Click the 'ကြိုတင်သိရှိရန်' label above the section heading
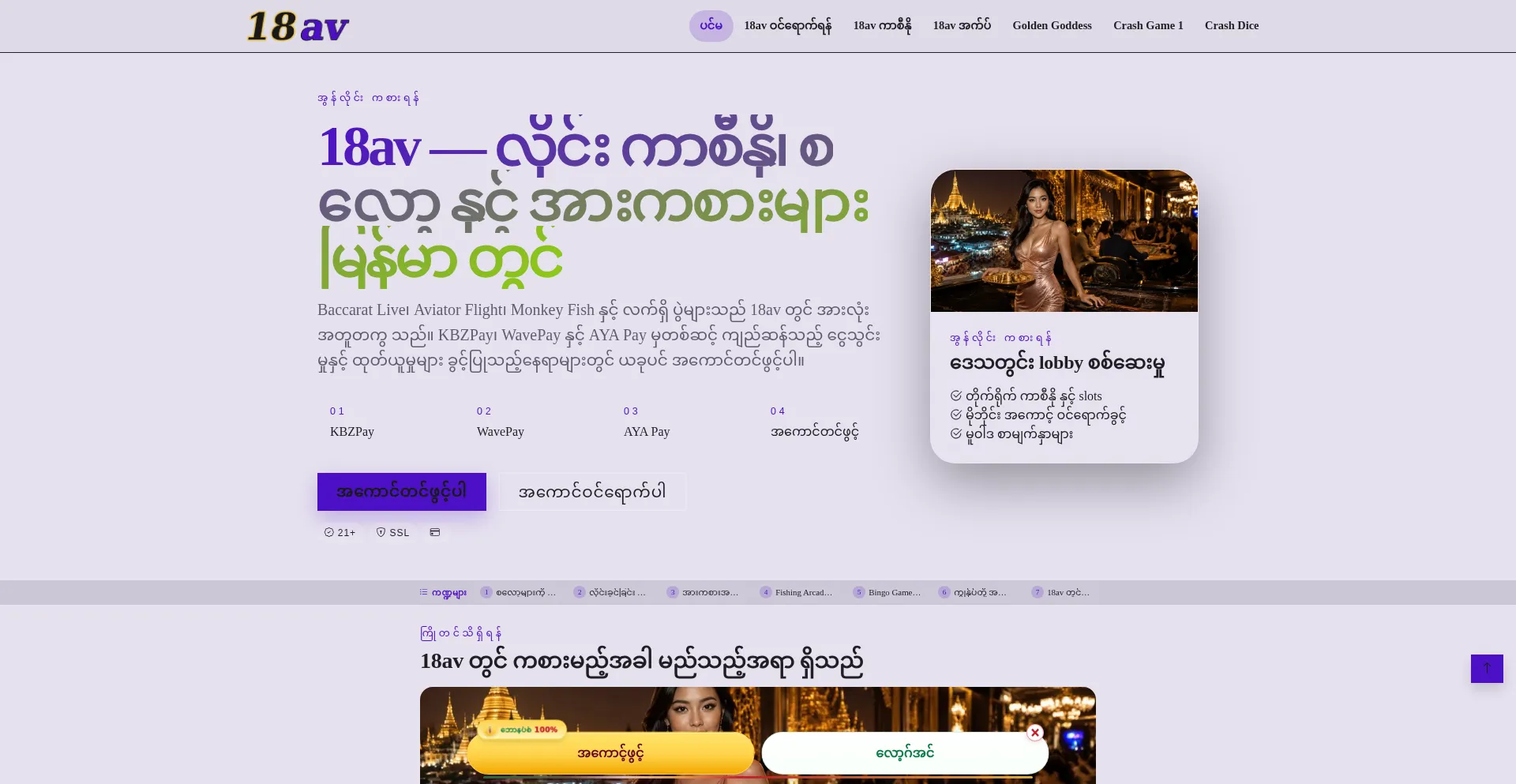The width and height of the screenshot is (1516, 784). point(461,633)
